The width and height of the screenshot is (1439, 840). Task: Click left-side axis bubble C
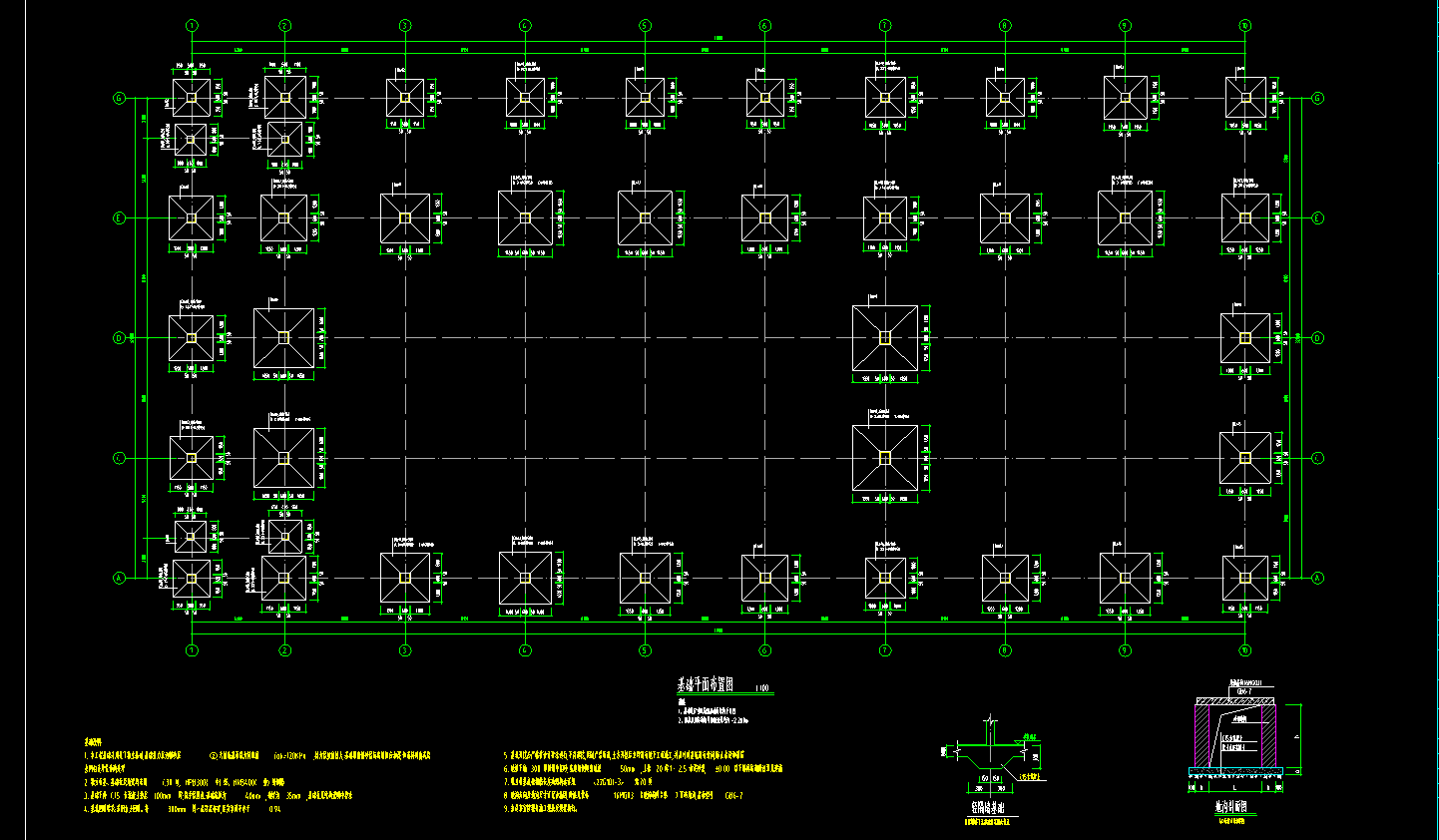pyautogui.click(x=120, y=458)
